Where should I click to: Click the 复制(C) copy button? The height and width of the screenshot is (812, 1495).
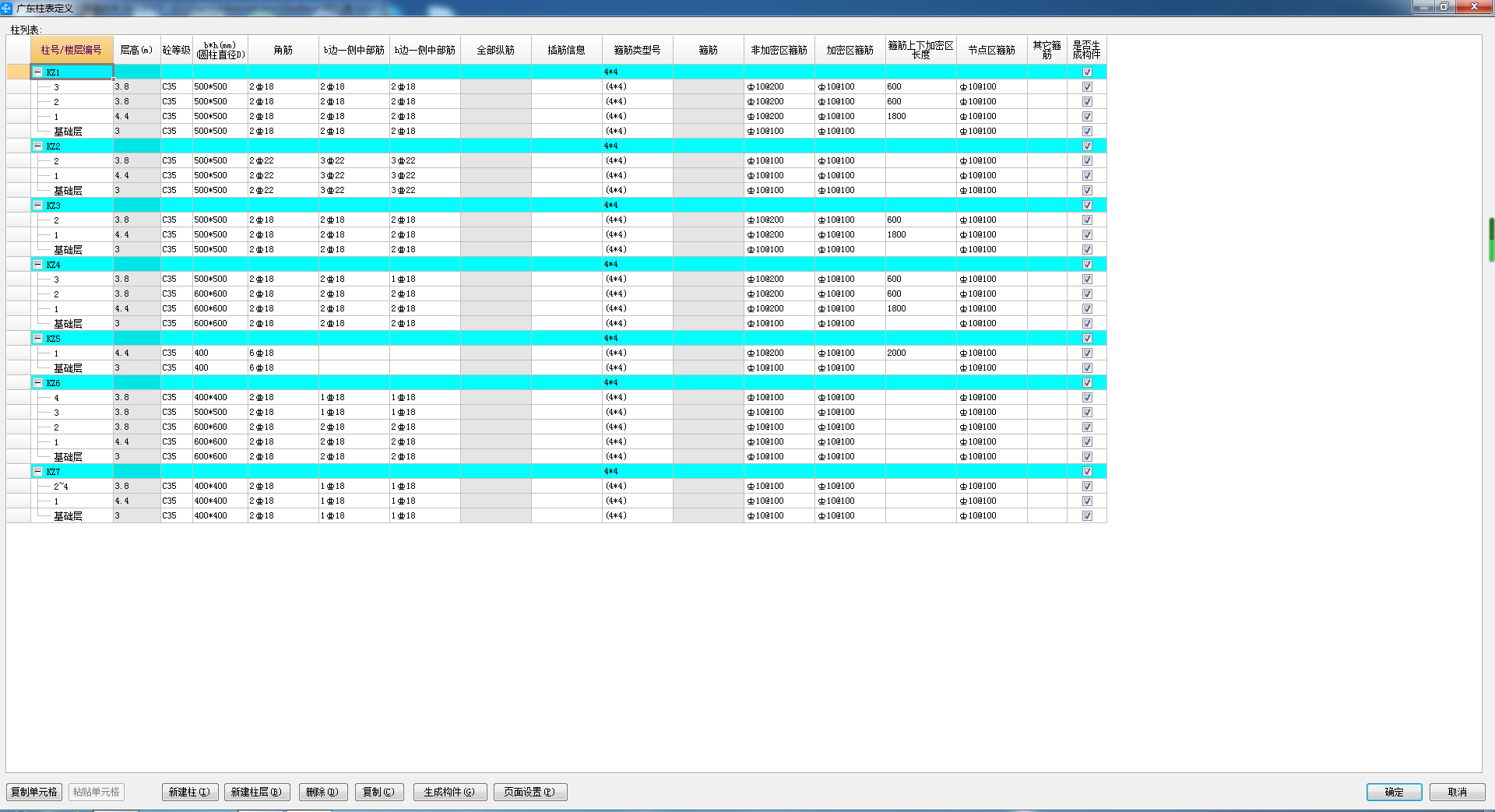coord(379,792)
